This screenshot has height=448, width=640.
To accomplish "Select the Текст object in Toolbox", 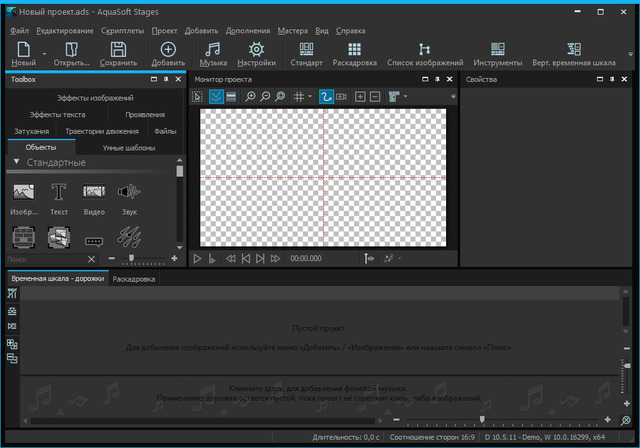I will 59,193.
